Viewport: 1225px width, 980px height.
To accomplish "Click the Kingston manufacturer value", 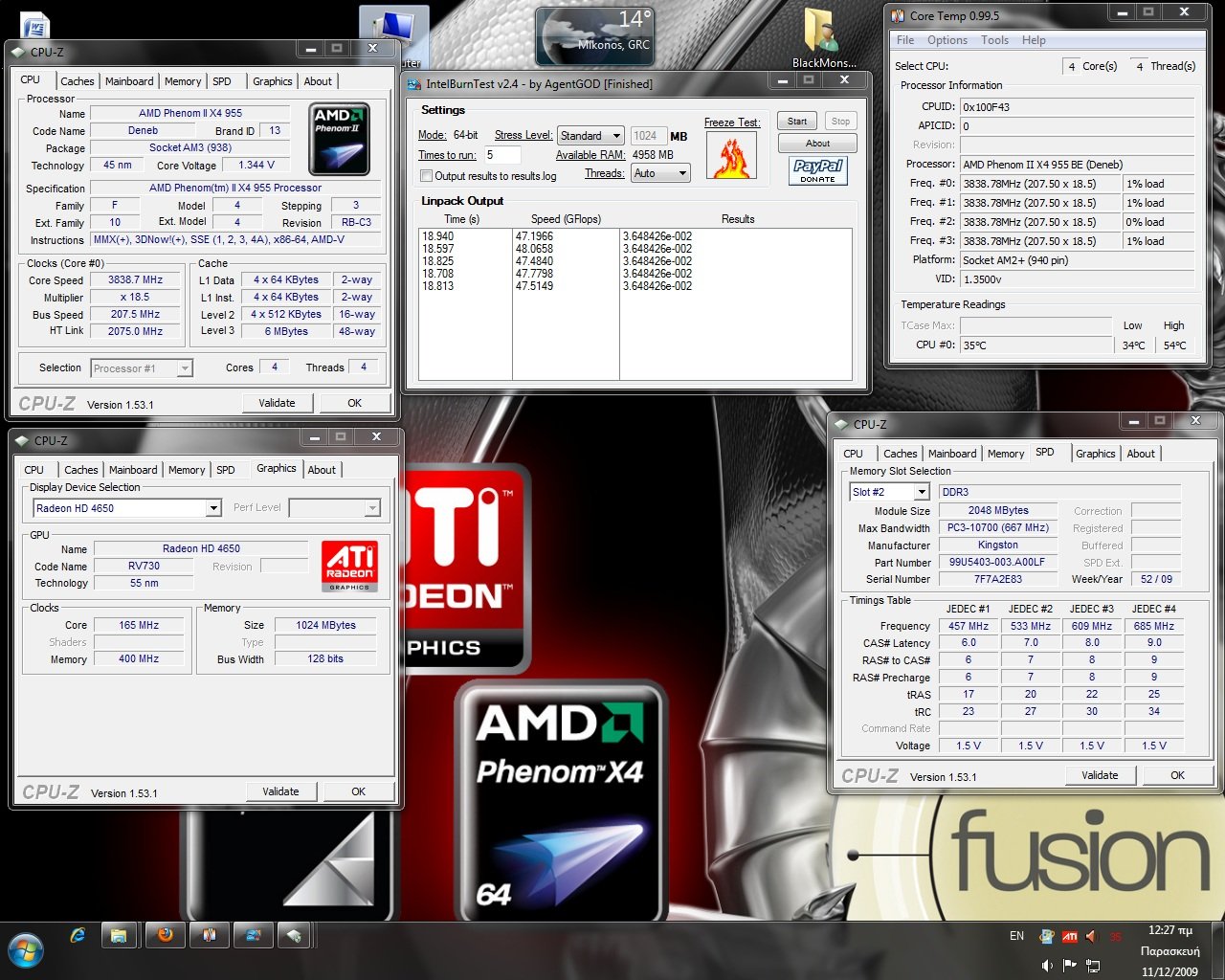I will pyautogui.click(x=998, y=545).
